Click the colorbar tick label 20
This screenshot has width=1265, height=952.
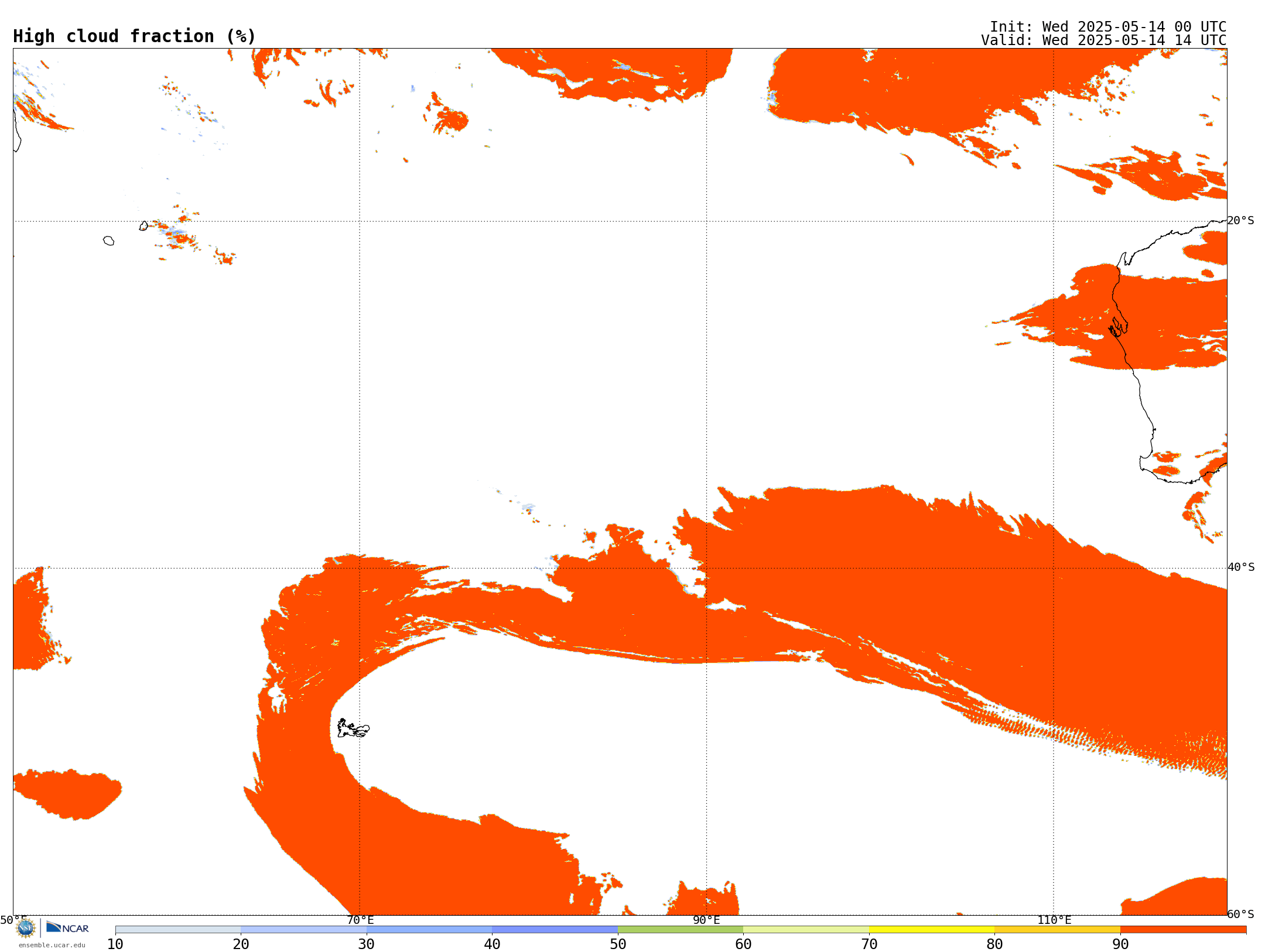pyautogui.click(x=241, y=944)
